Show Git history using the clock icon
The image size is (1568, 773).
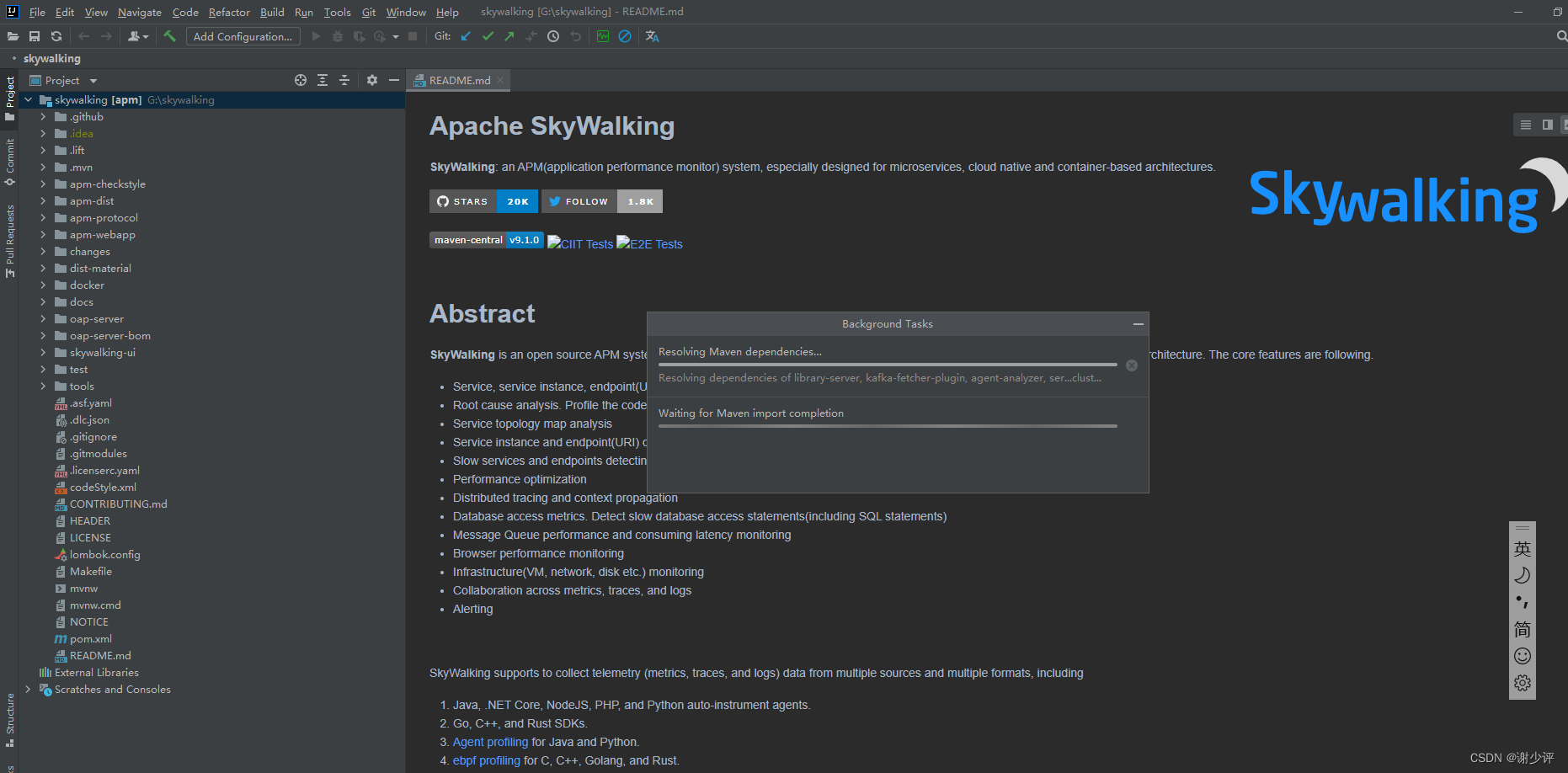click(x=553, y=36)
